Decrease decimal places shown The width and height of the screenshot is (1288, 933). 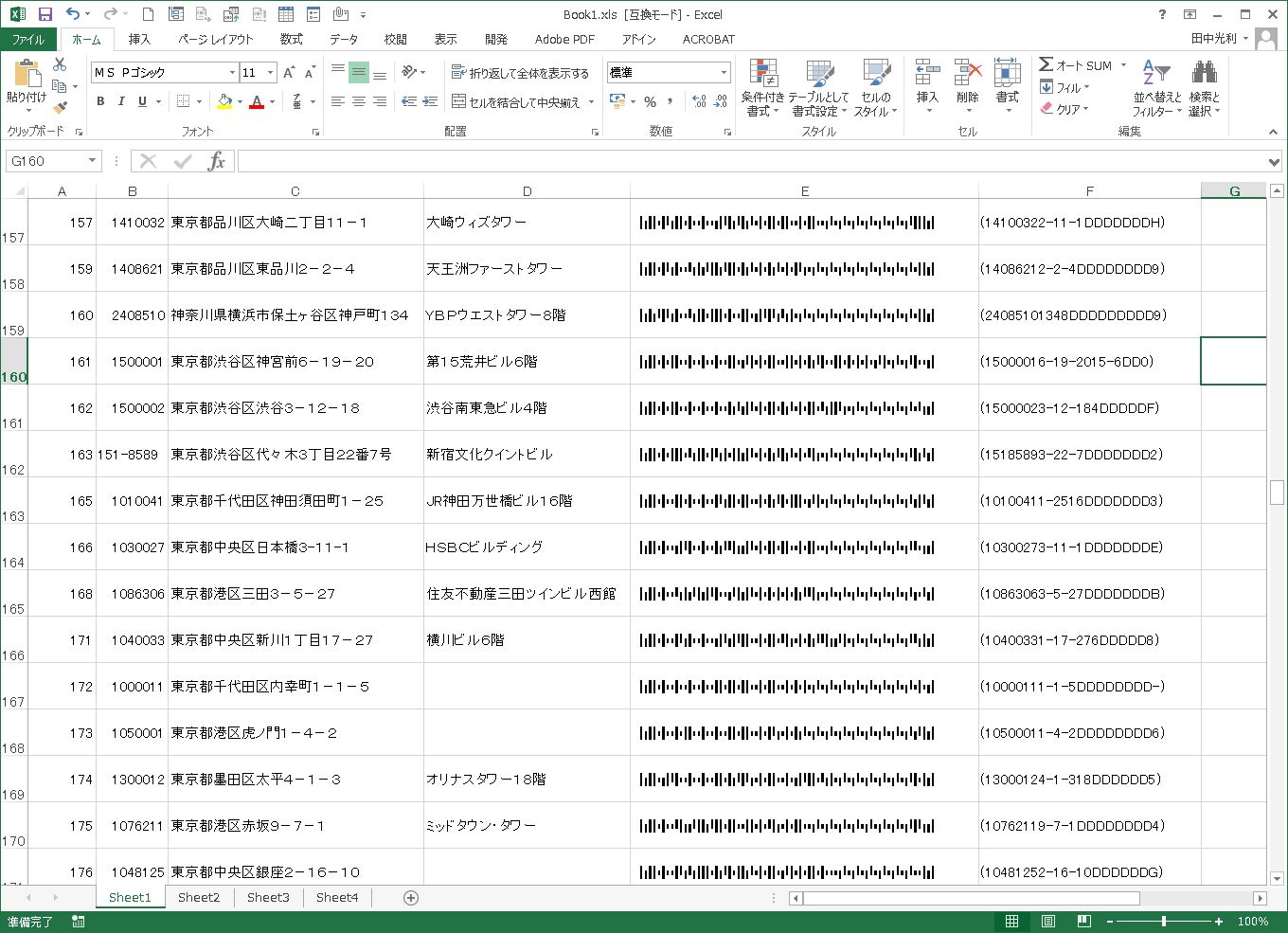point(720,101)
